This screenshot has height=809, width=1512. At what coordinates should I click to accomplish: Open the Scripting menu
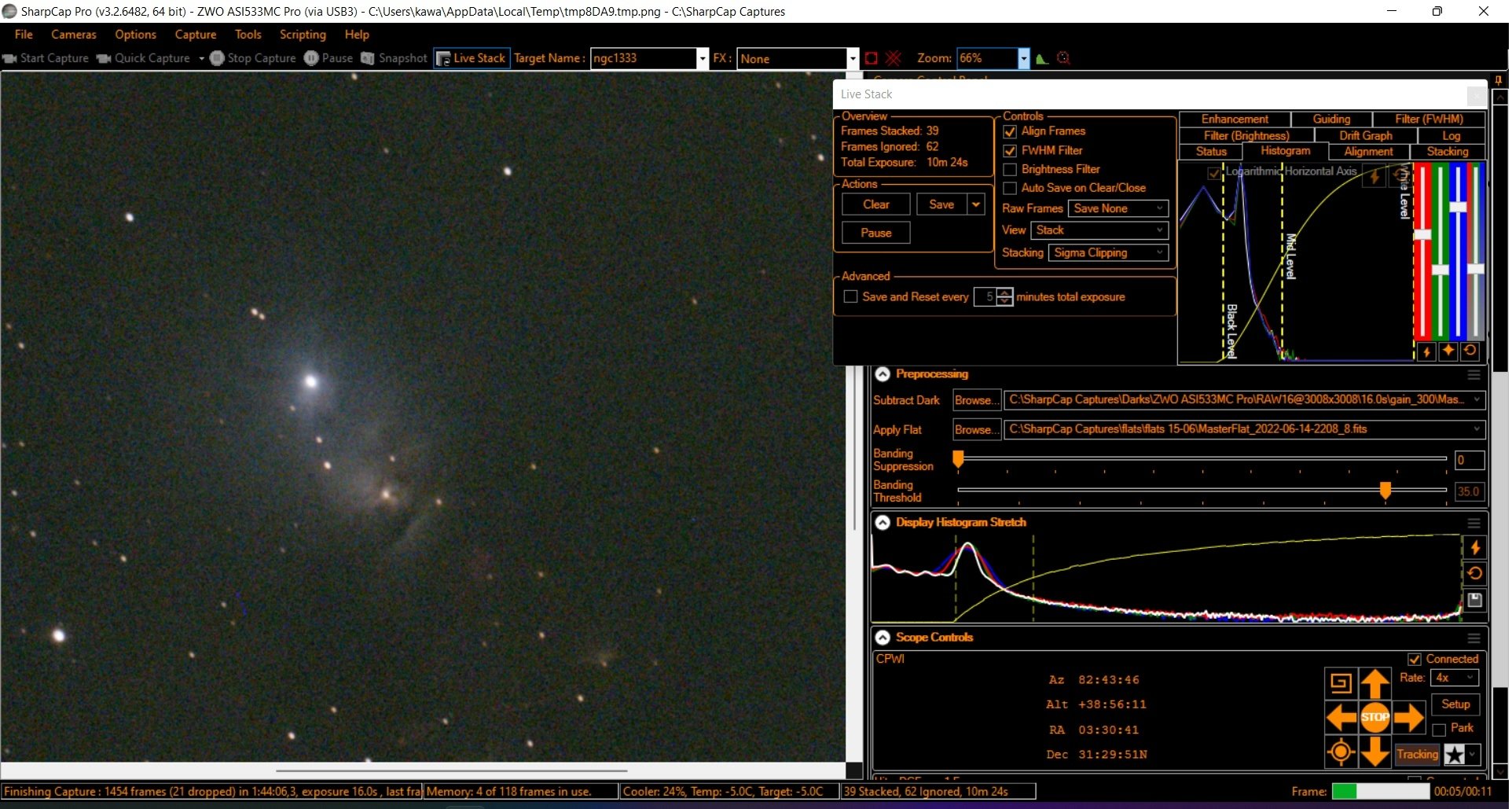(303, 35)
